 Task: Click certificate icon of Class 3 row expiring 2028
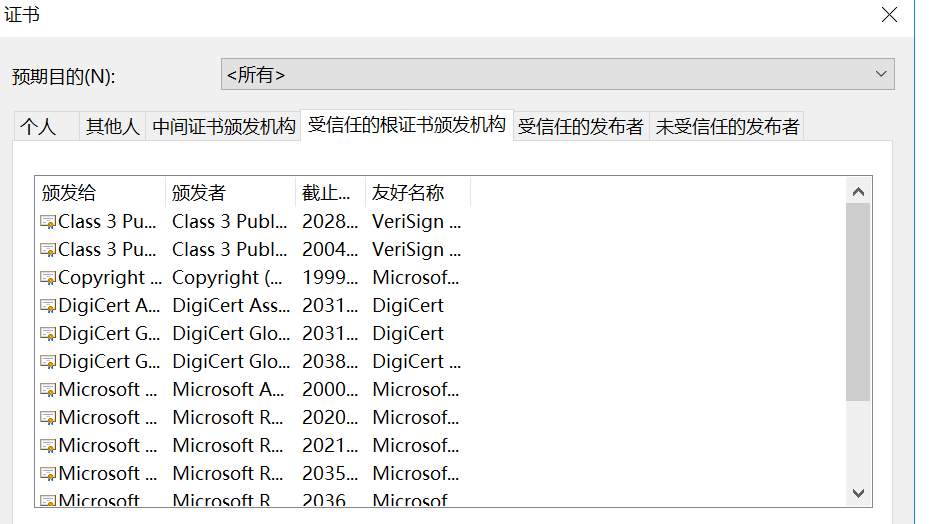coord(48,222)
